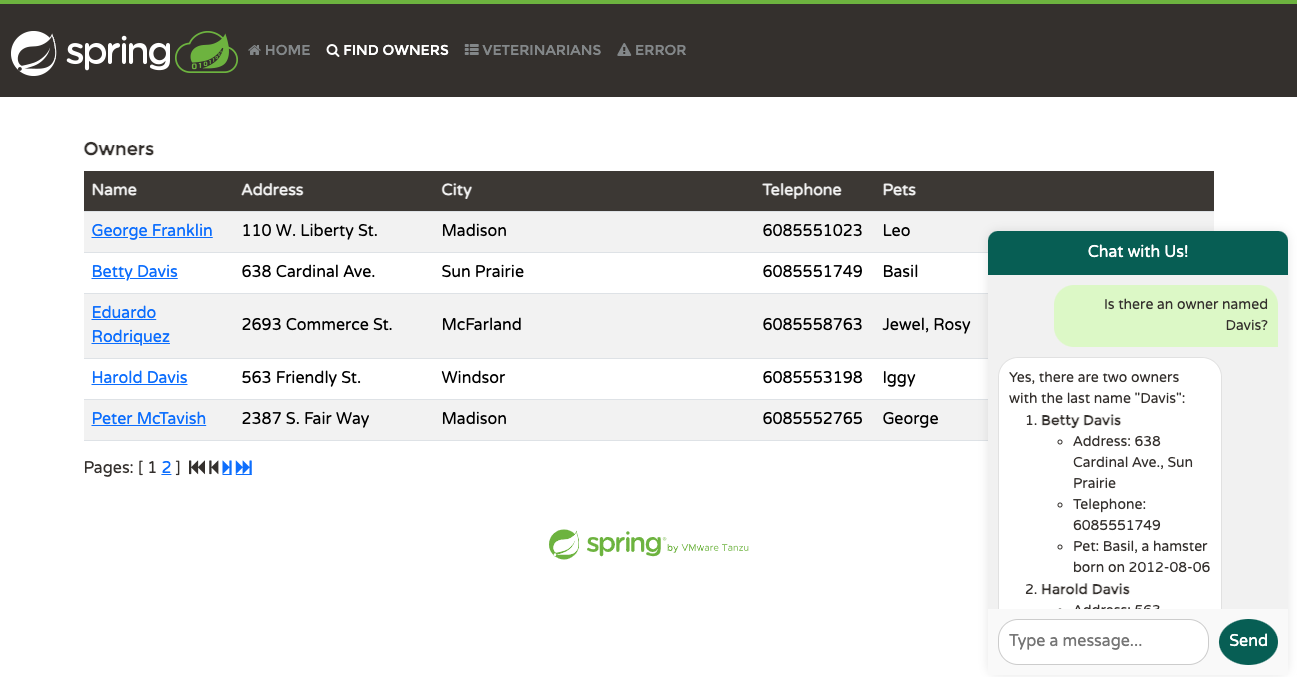The height and width of the screenshot is (677, 1297).
Task: Jump to the last owners page
Action: click(x=244, y=468)
